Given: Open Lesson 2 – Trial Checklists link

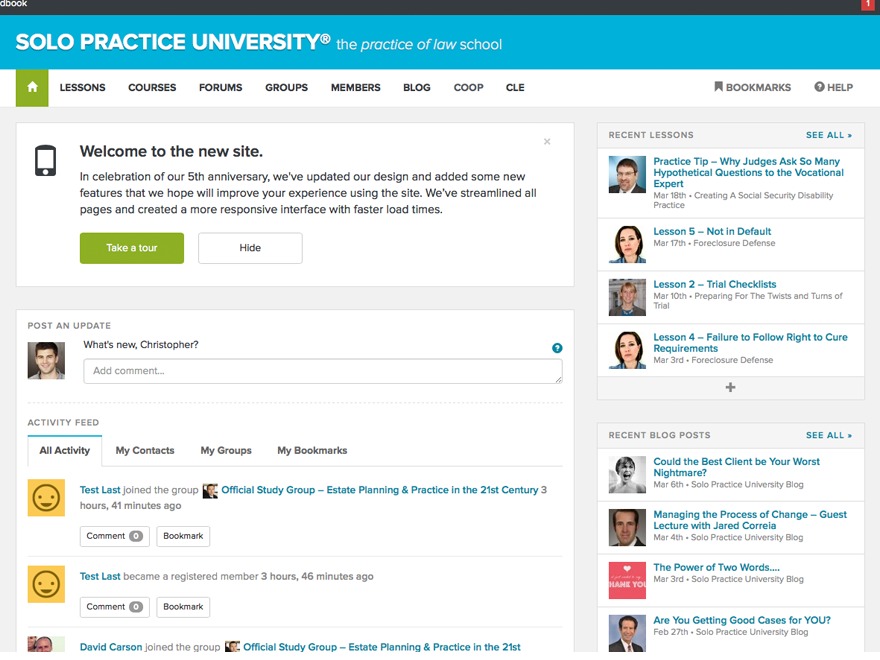Looking at the screenshot, I should pos(714,285).
